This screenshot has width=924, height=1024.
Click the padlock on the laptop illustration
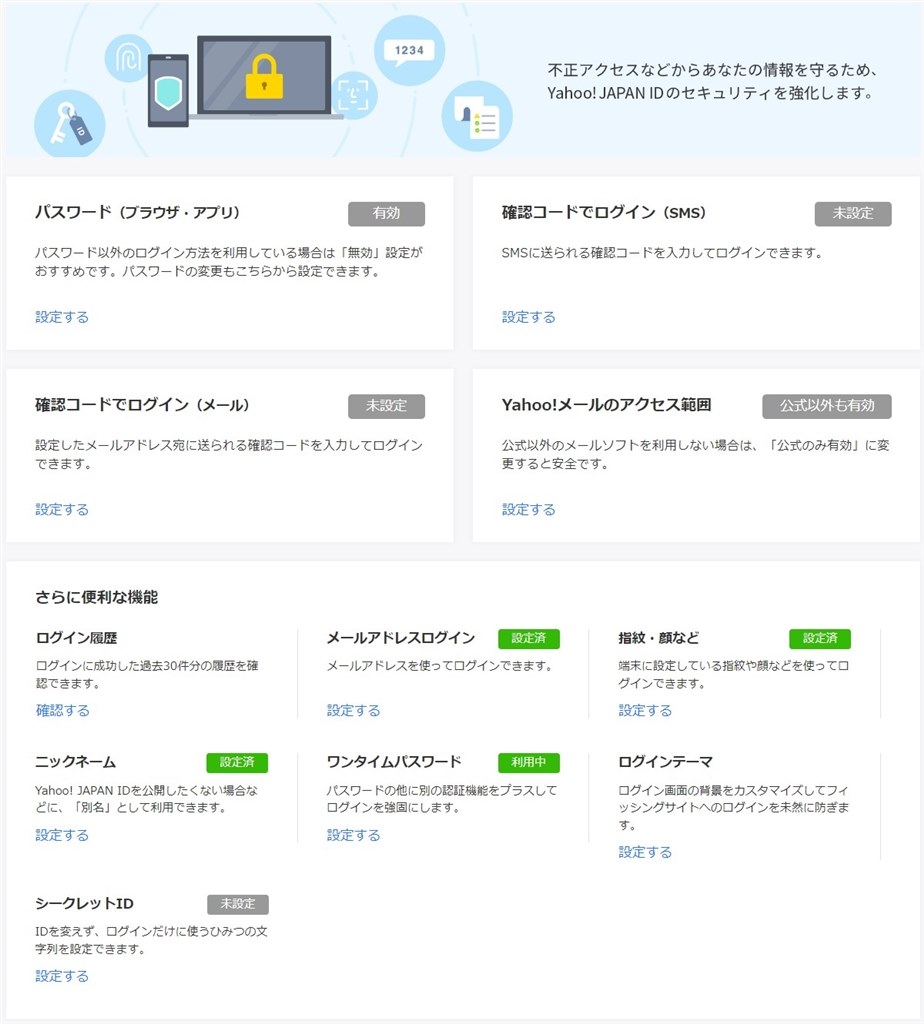point(263,75)
